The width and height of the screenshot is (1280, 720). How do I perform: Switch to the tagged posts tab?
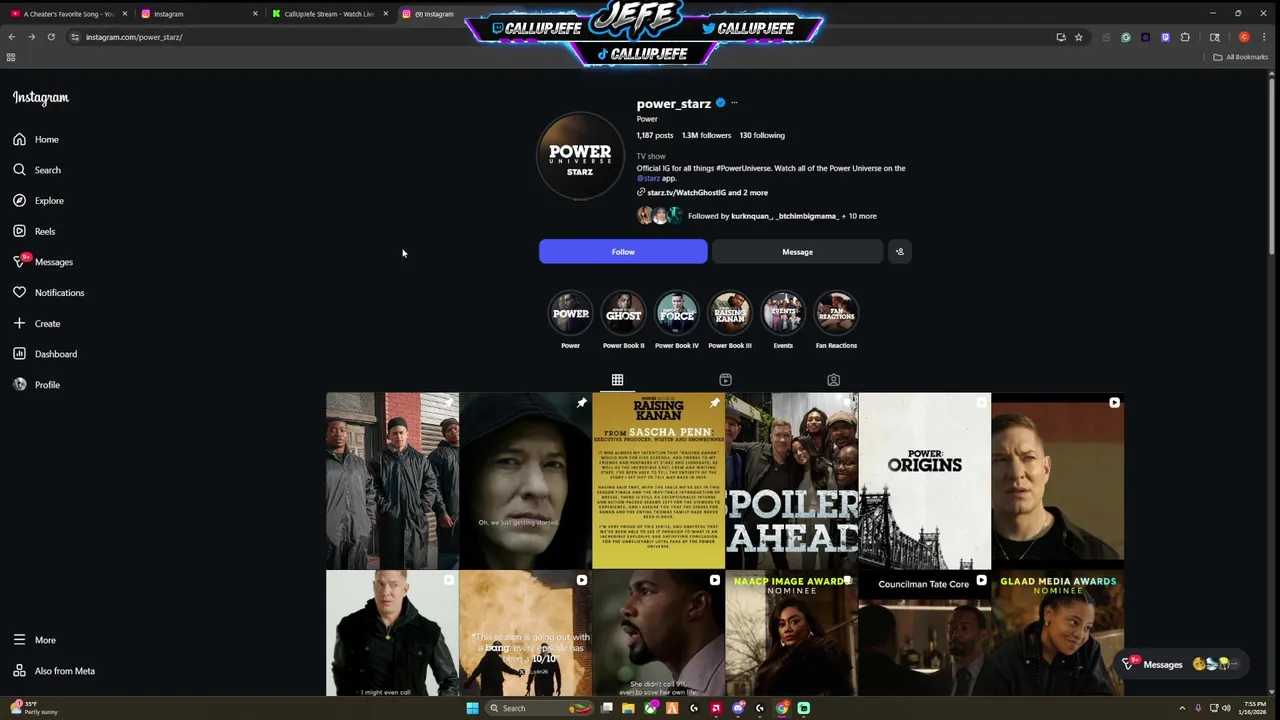tap(833, 380)
